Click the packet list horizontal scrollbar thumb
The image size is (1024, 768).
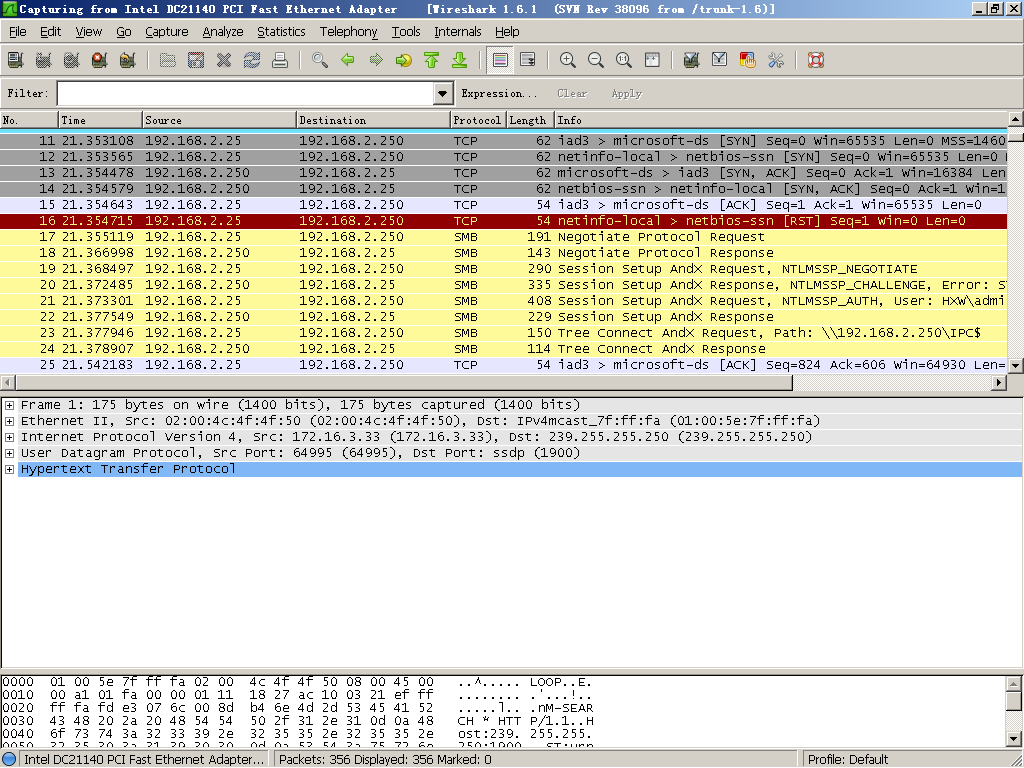pyautogui.click(x=404, y=383)
